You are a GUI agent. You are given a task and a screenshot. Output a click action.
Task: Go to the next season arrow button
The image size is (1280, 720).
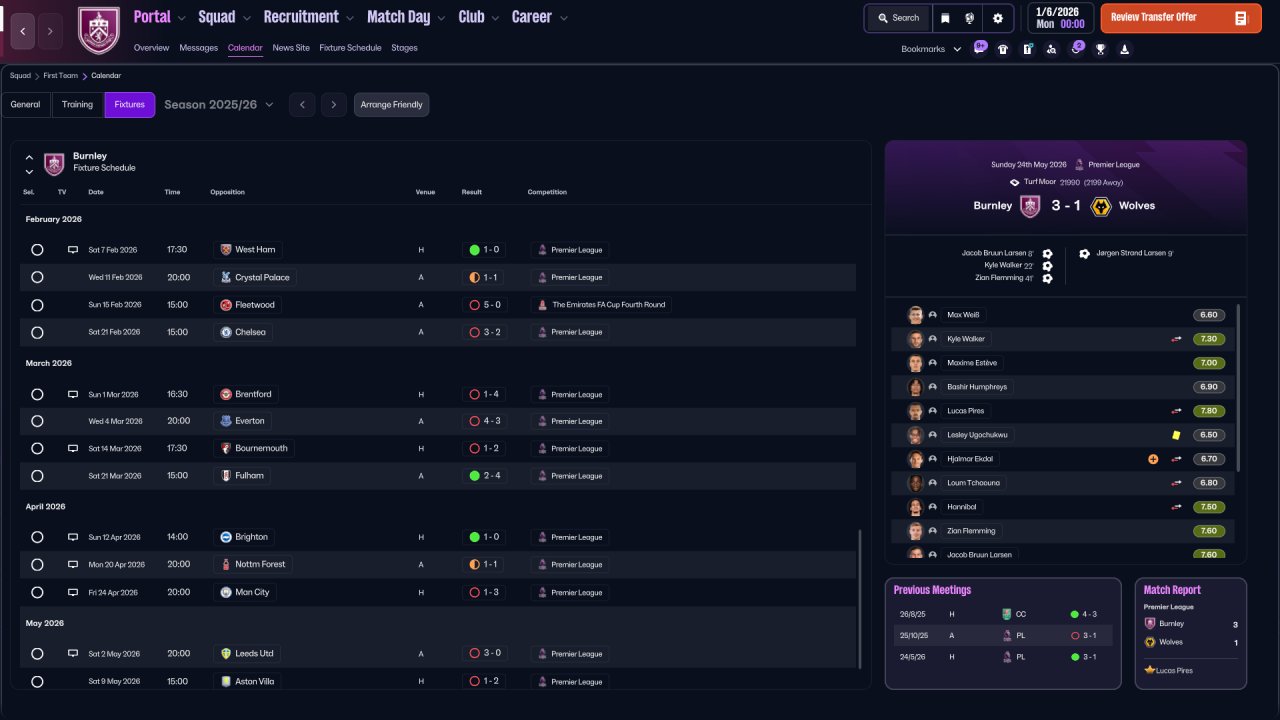[334, 105]
